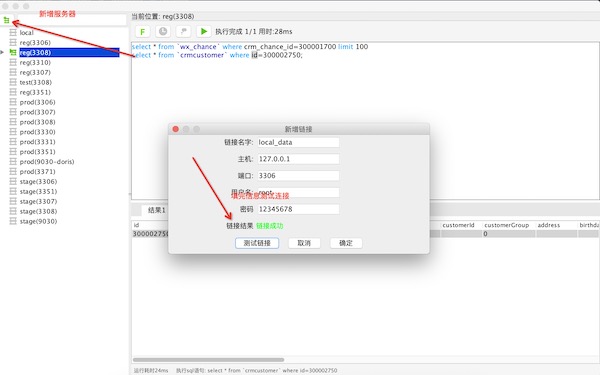Click the 取消 cancel button

(x=304, y=243)
